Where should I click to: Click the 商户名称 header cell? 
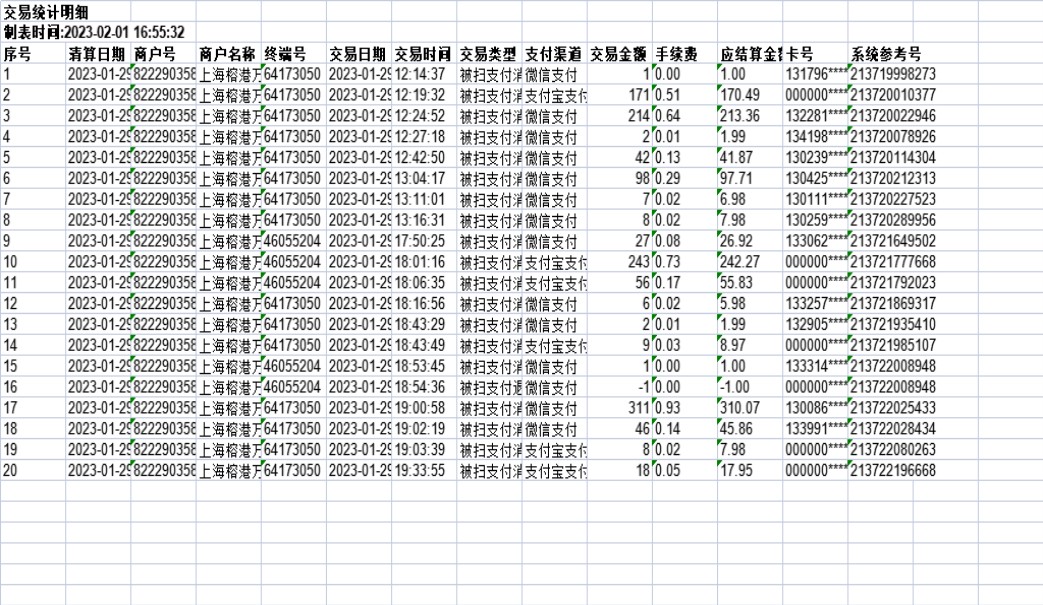[227, 54]
